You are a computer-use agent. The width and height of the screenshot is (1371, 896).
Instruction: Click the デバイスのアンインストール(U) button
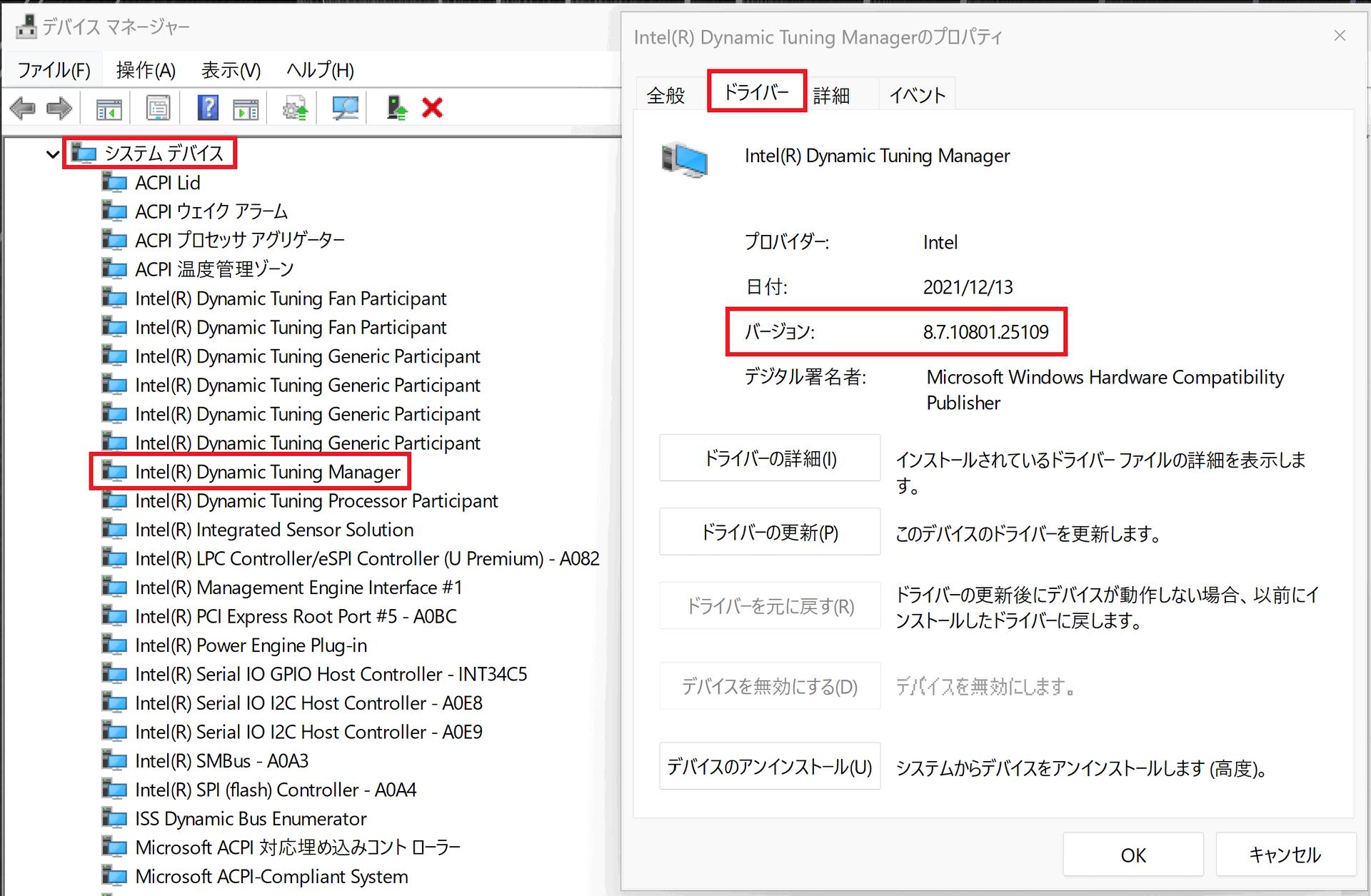click(770, 766)
